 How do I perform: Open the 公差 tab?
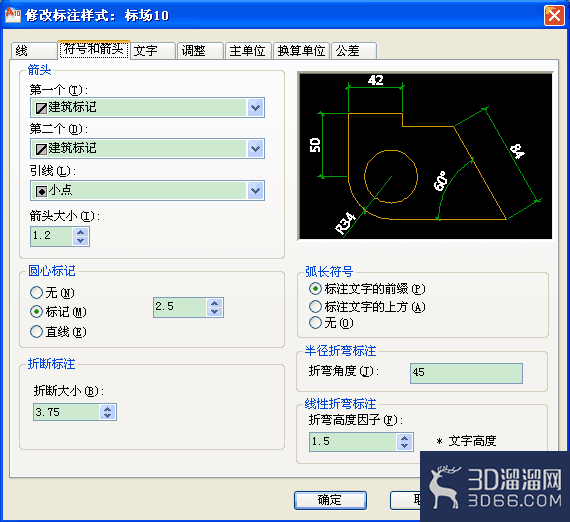(354, 51)
